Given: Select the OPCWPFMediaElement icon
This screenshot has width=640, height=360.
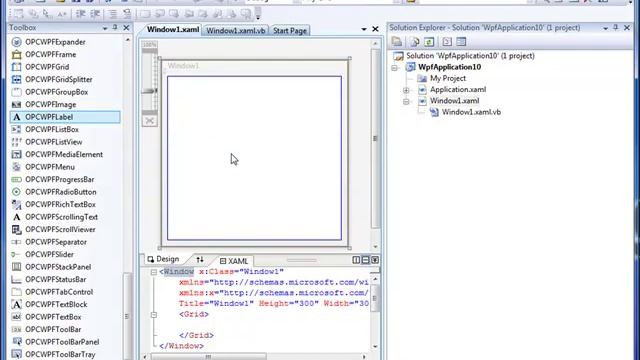Looking at the screenshot, I should (x=16, y=155).
